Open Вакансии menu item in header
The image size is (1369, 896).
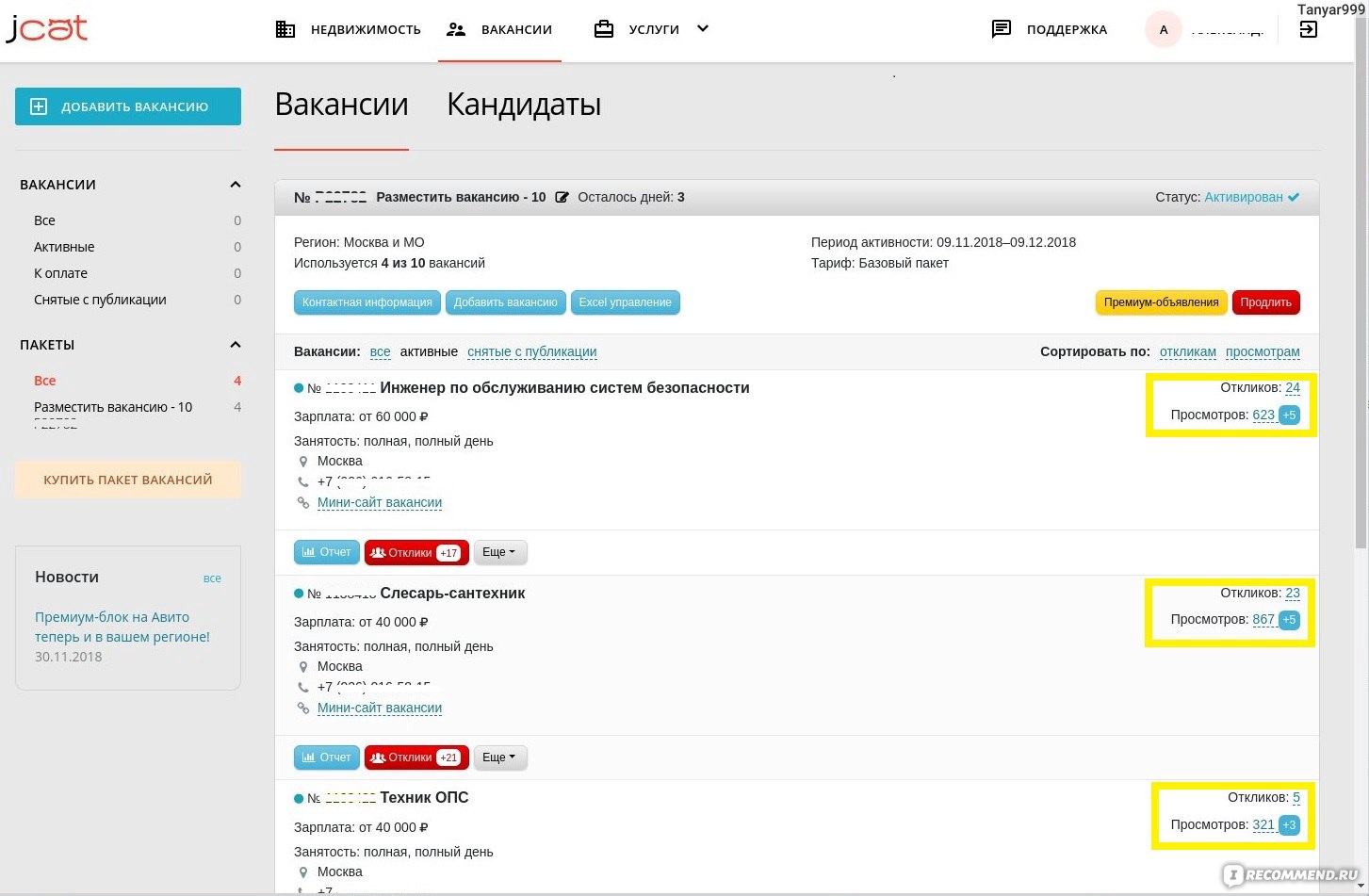[516, 29]
